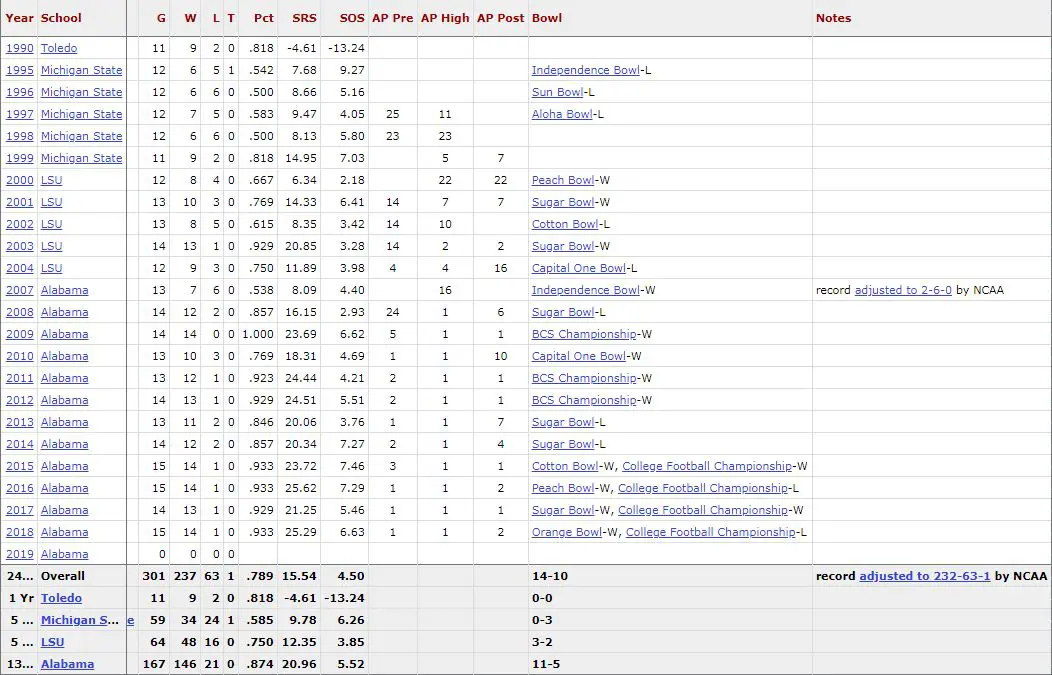The image size is (1052, 675).
Task: Sort by the SOS column header
Action: (352, 18)
